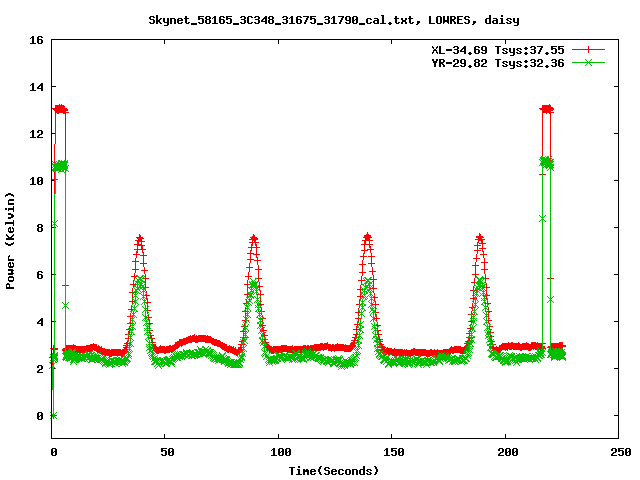This screenshot has height=480, width=640.
Task: Click the Power (Kelvin) y-axis label
Action: pyautogui.click(x=10, y=241)
